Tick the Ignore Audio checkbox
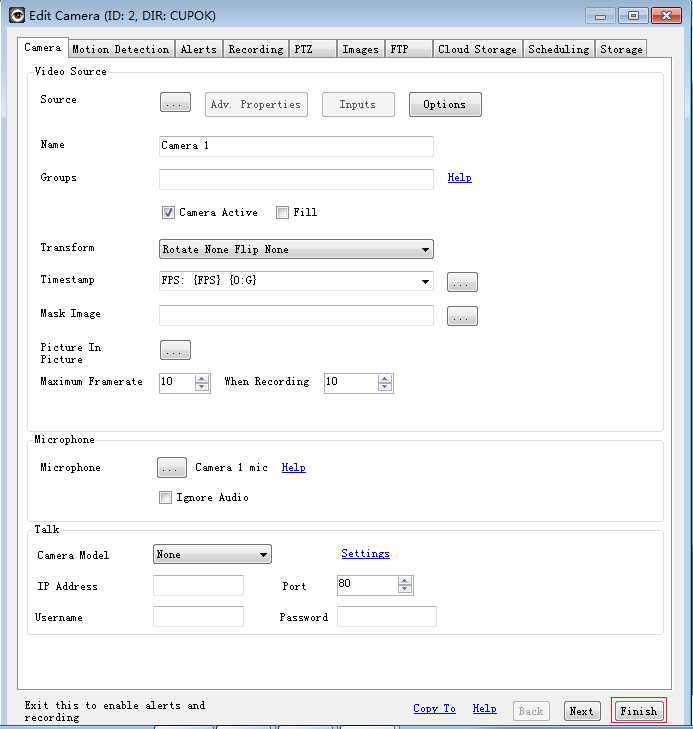The image size is (693, 729). click(x=166, y=498)
